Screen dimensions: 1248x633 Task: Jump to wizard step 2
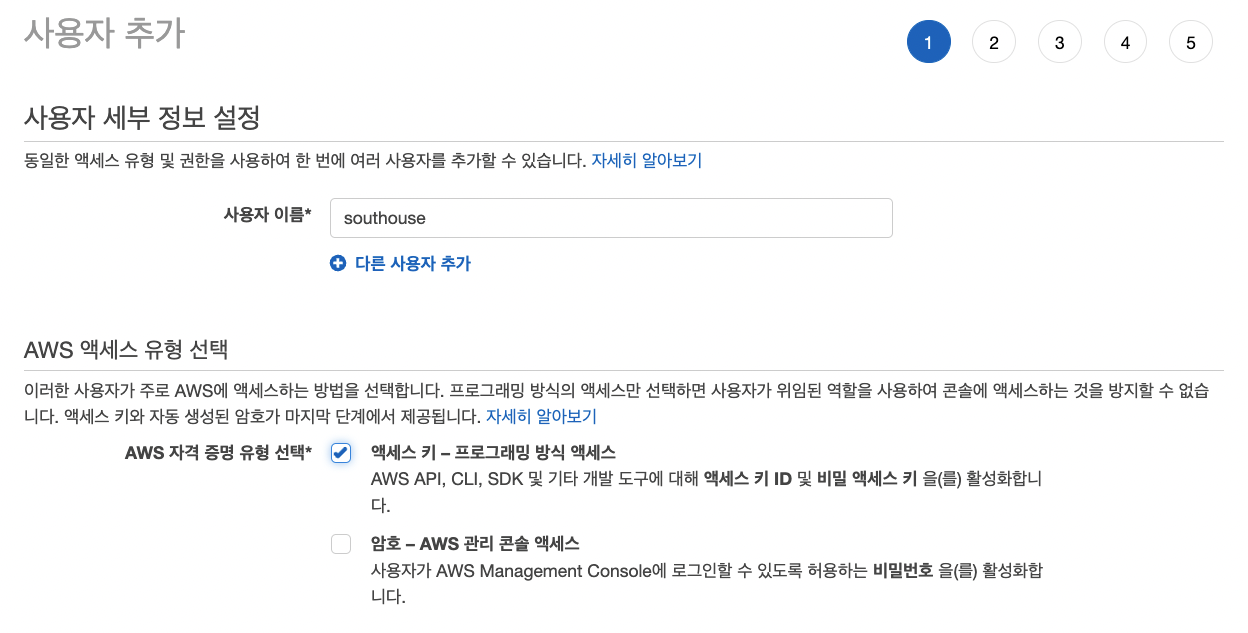[994, 43]
